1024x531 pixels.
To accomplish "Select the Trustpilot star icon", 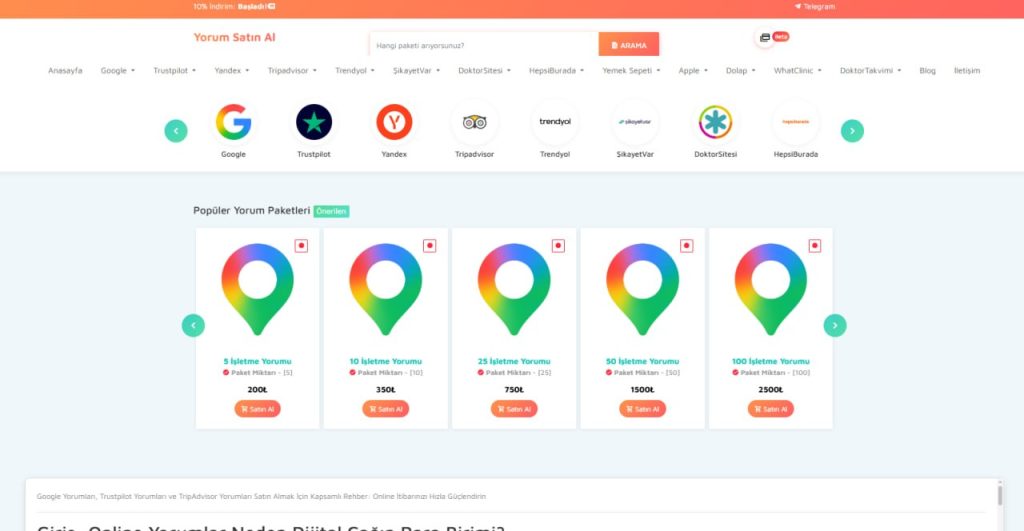I will (x=314, y=122).
